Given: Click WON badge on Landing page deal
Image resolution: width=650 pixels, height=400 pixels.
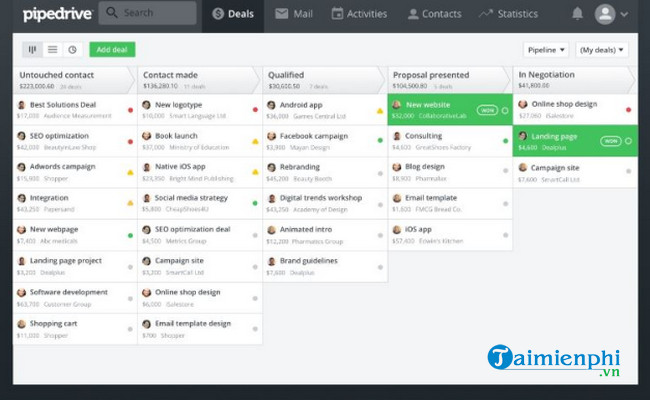Looking at the screenshot, I should pos(611,141).
